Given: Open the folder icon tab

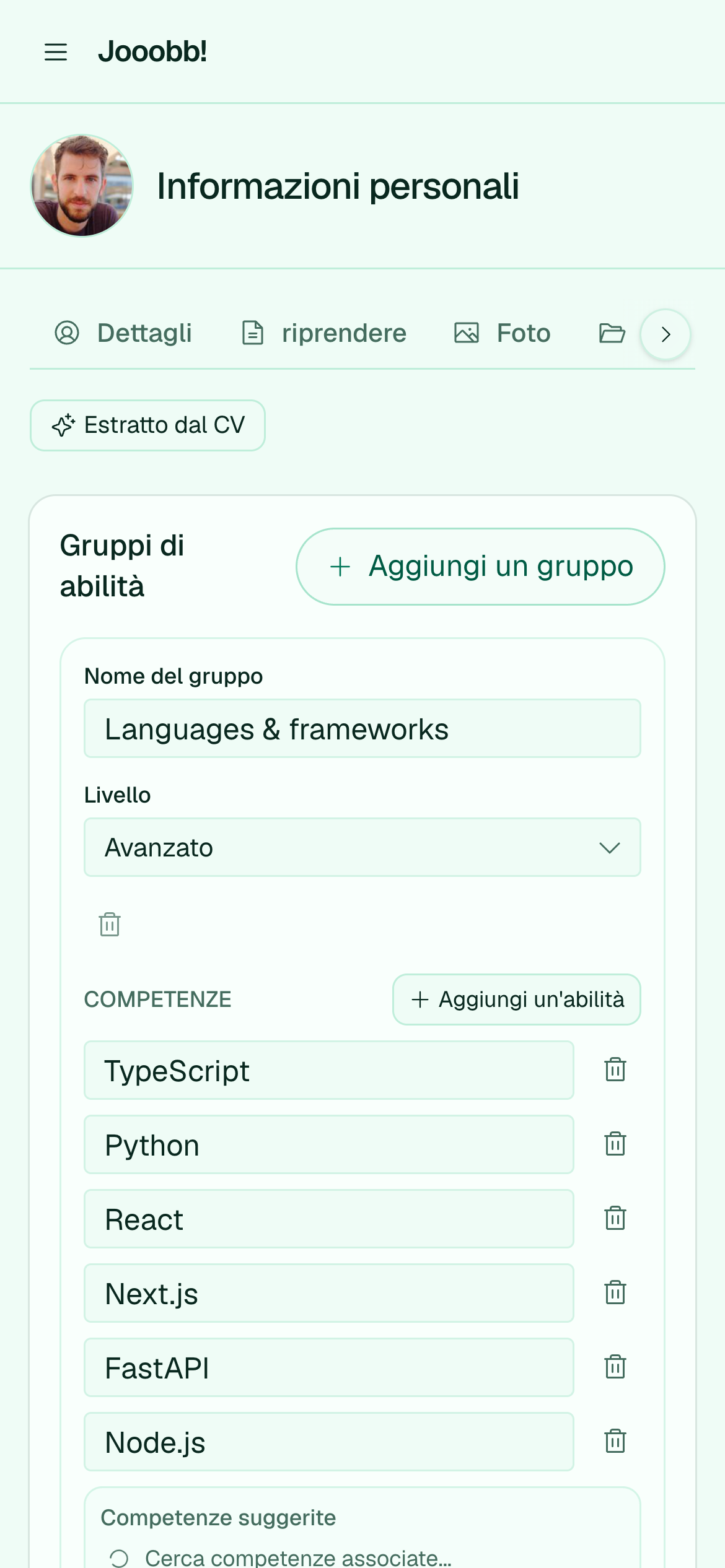Looking at the screenshot, I should 612,333.
